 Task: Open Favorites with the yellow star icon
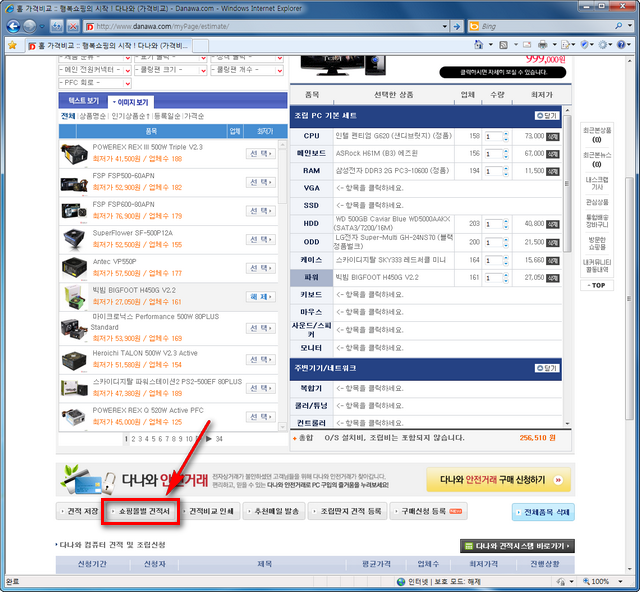click(x=12, y=45)
